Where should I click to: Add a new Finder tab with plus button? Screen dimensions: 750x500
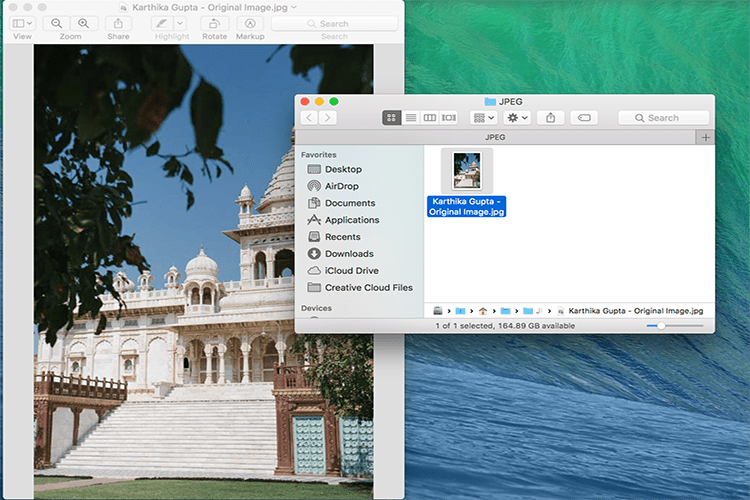pyautogui.click(x=706, y=137)
